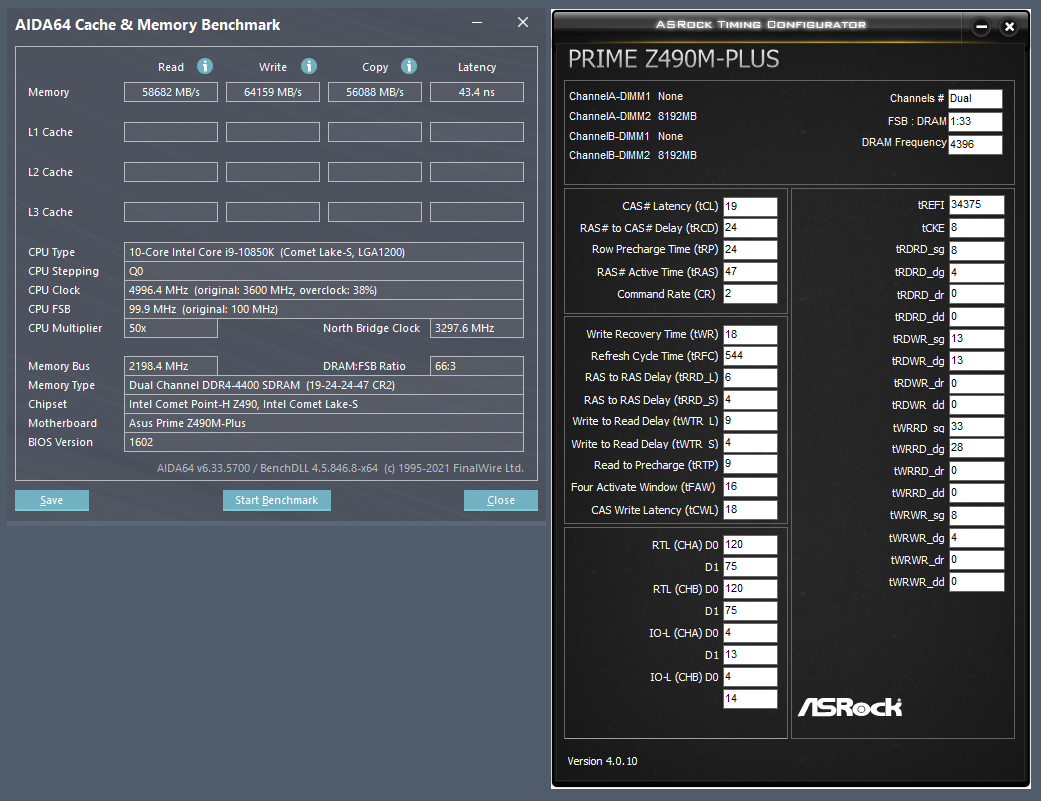
Task: Click the tWRWR_dd field
Action: coord(977,581)
